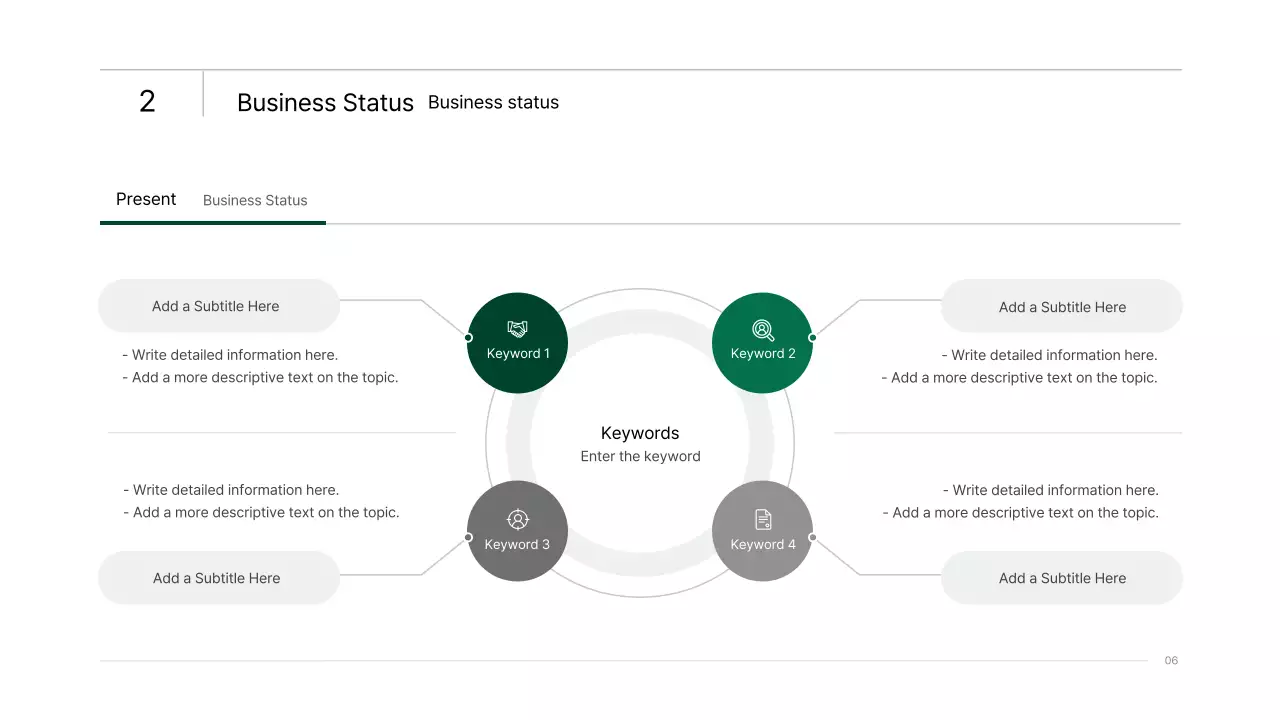1280x720 pixels.
Task: Click the top-right Add a Subtitle Here pill
Action: coord(1062,306)
